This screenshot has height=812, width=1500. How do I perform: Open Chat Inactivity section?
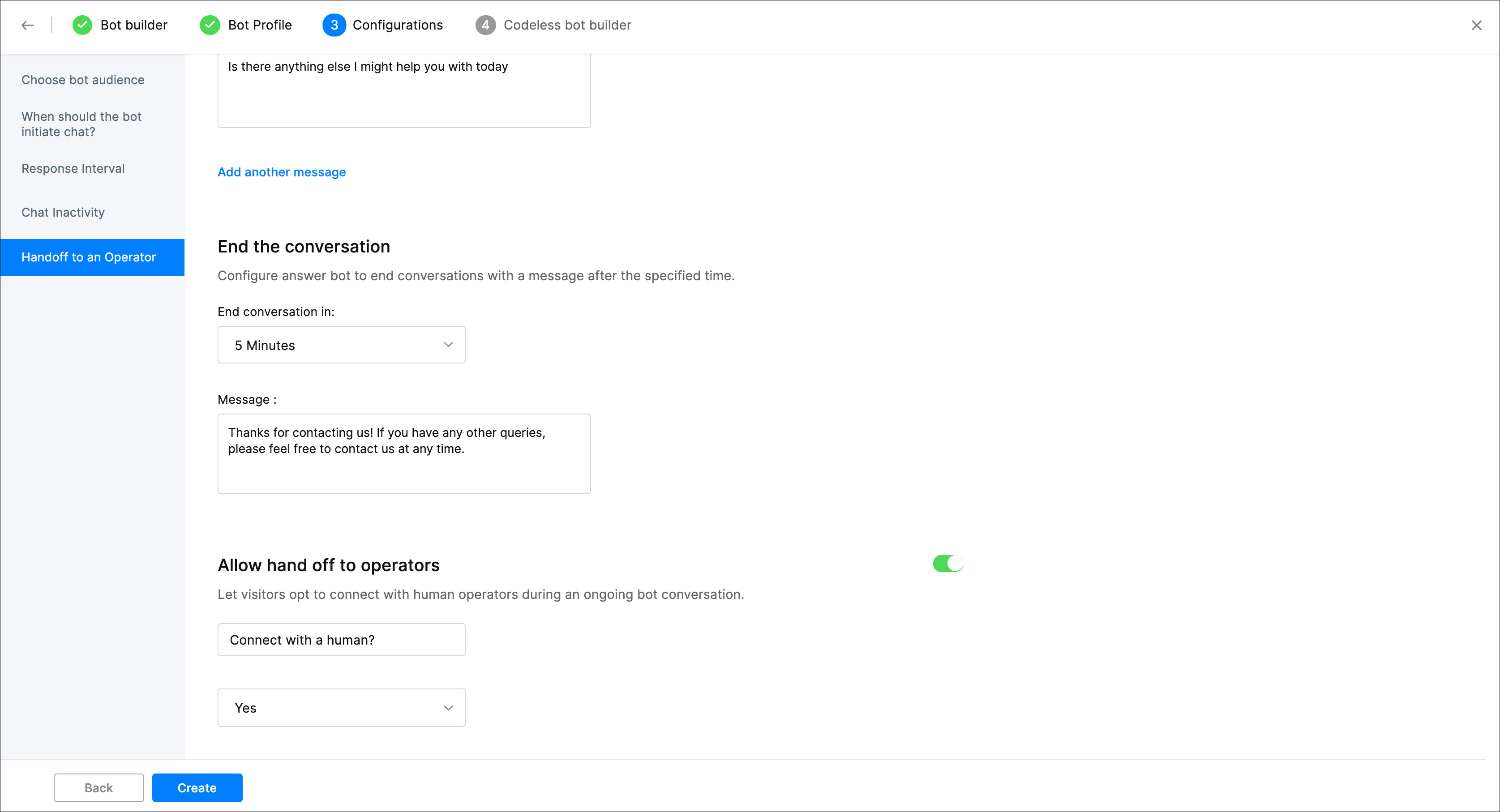point(63,213)
